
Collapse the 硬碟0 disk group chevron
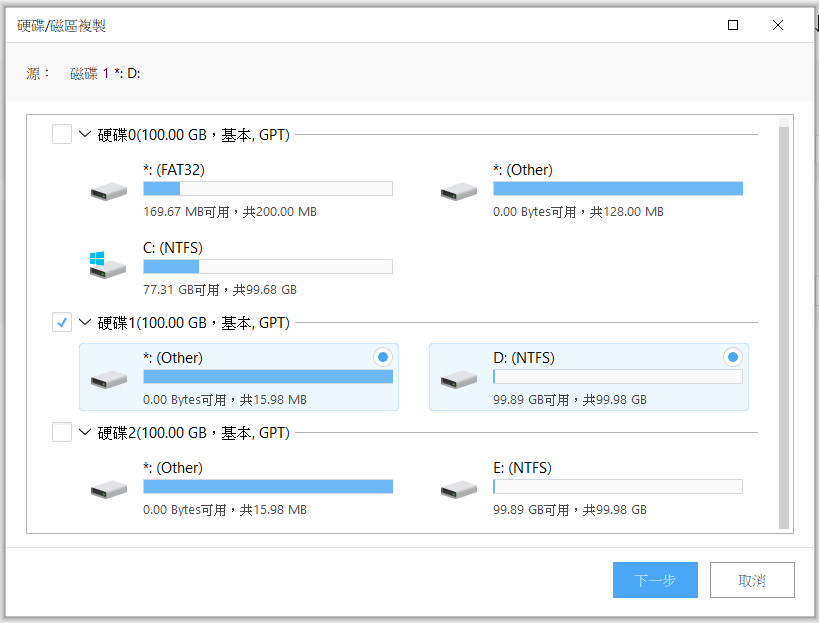pos(85,134)
